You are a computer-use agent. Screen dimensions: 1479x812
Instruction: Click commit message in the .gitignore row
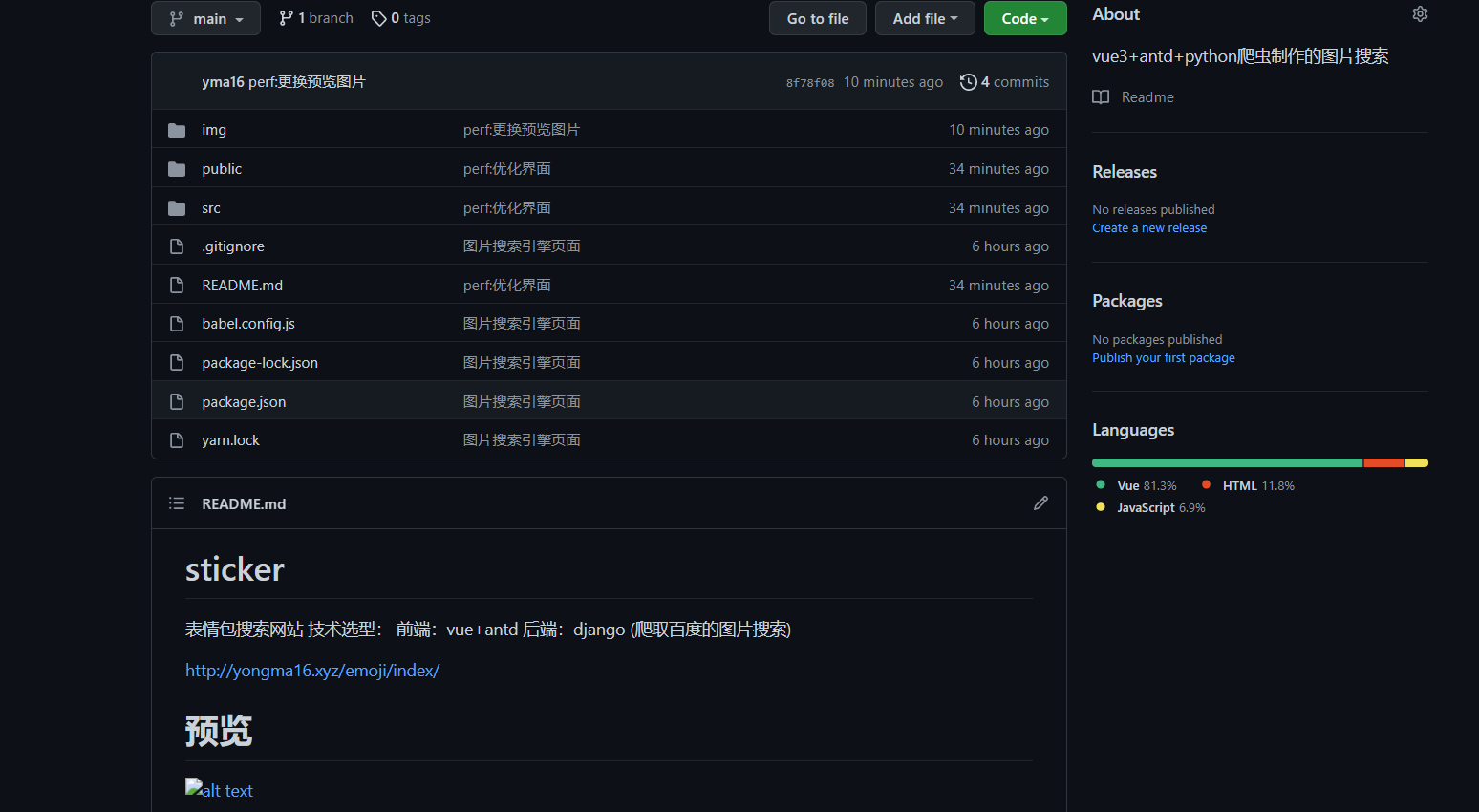coord(522,246)
